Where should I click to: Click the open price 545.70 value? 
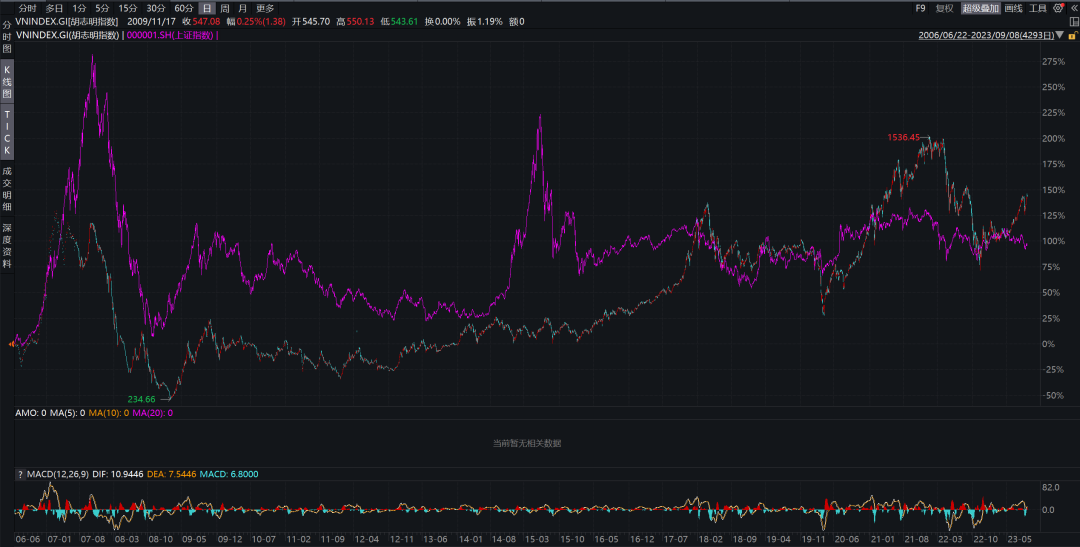click(315, 21)
